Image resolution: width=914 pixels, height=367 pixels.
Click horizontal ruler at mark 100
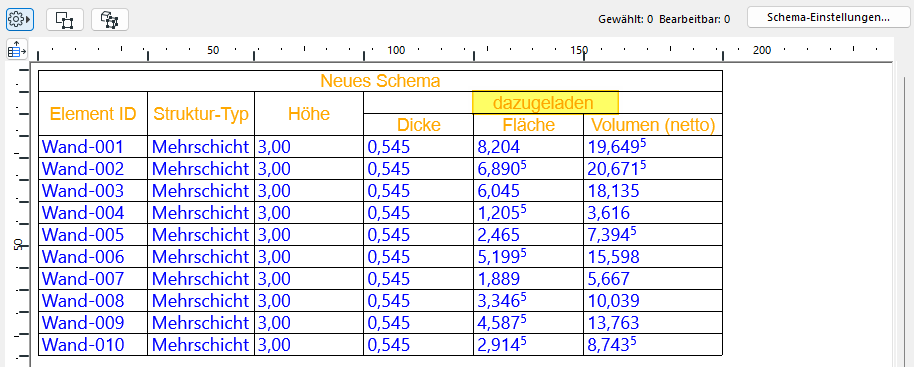(x=396, y=51)
